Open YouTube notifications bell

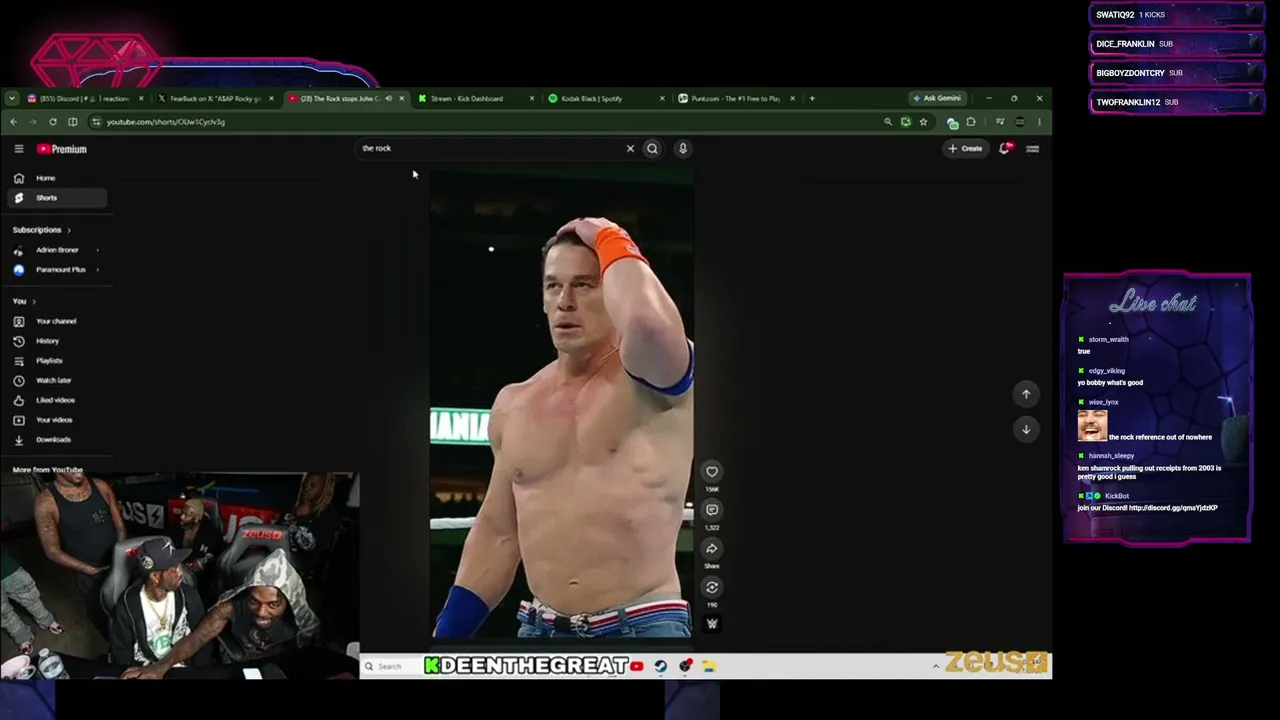pyautogui.click(x=1006, y=149)
